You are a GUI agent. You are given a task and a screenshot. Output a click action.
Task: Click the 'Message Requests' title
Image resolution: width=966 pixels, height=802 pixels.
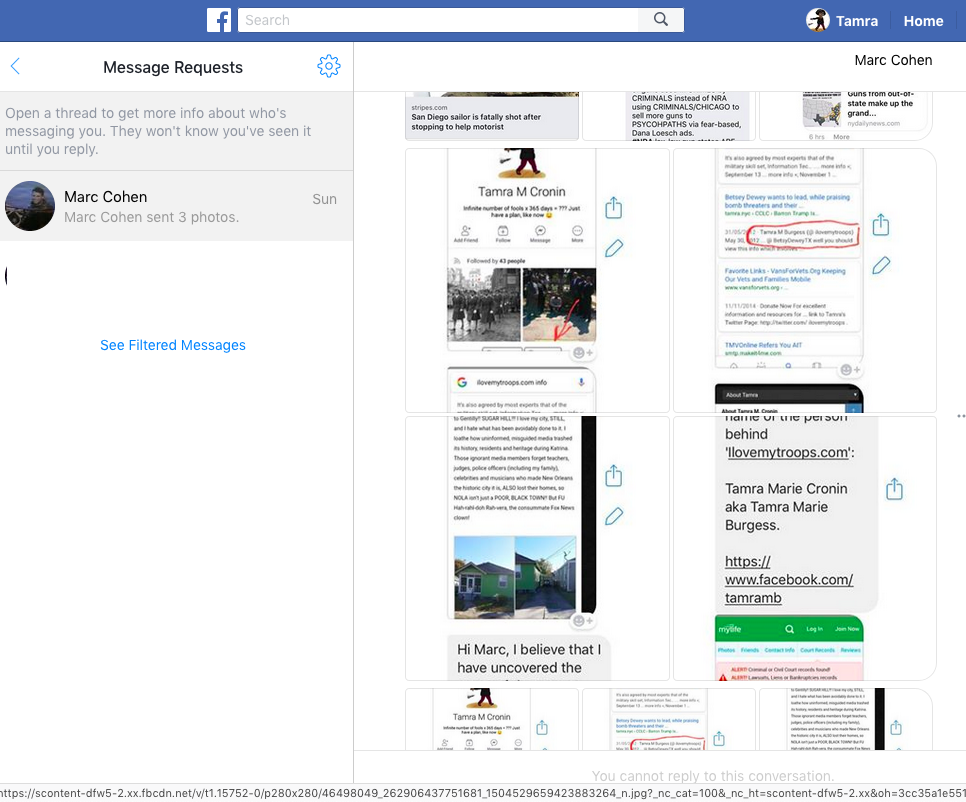coord(173,67)
